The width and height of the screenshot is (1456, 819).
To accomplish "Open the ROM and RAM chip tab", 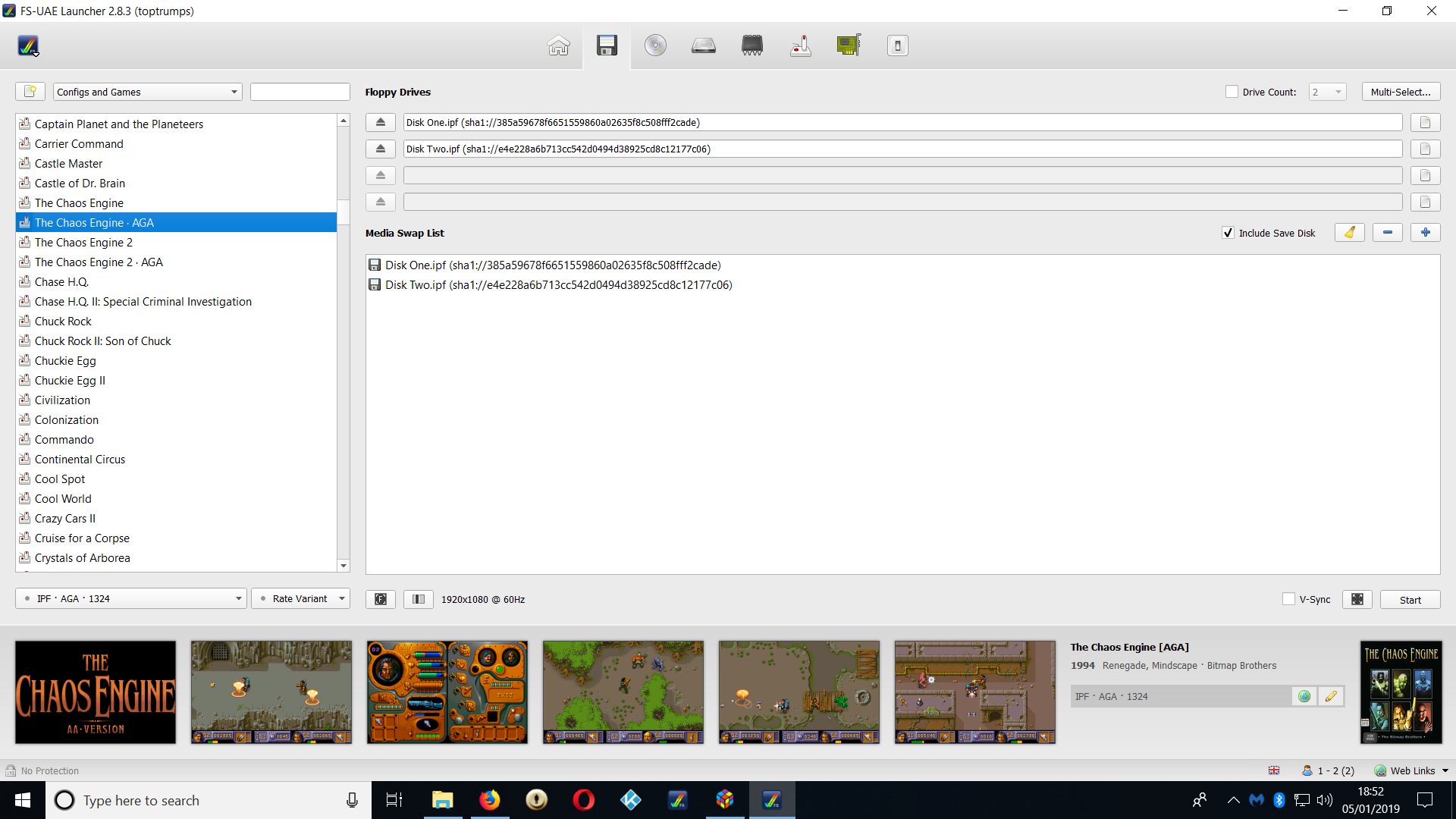I will [x=752, y=45].
